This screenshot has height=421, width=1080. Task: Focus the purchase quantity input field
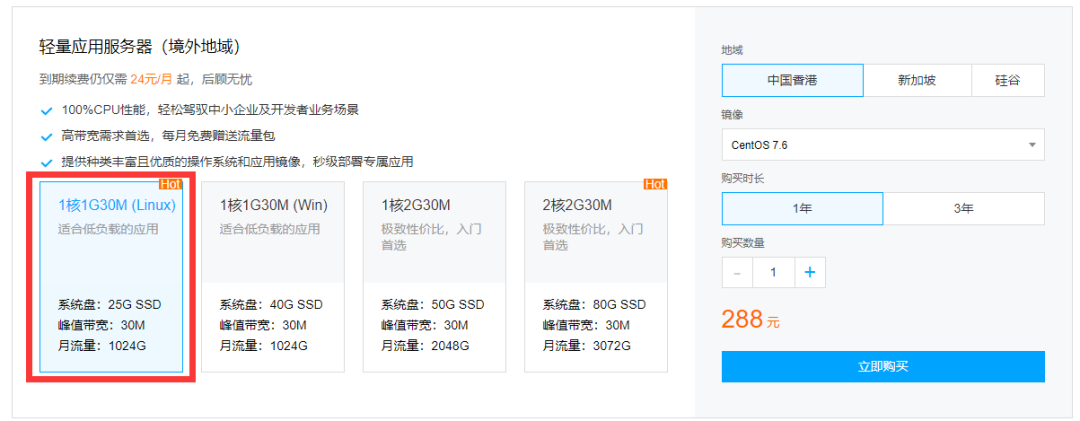pyautogui.click(x=773, y=272)
